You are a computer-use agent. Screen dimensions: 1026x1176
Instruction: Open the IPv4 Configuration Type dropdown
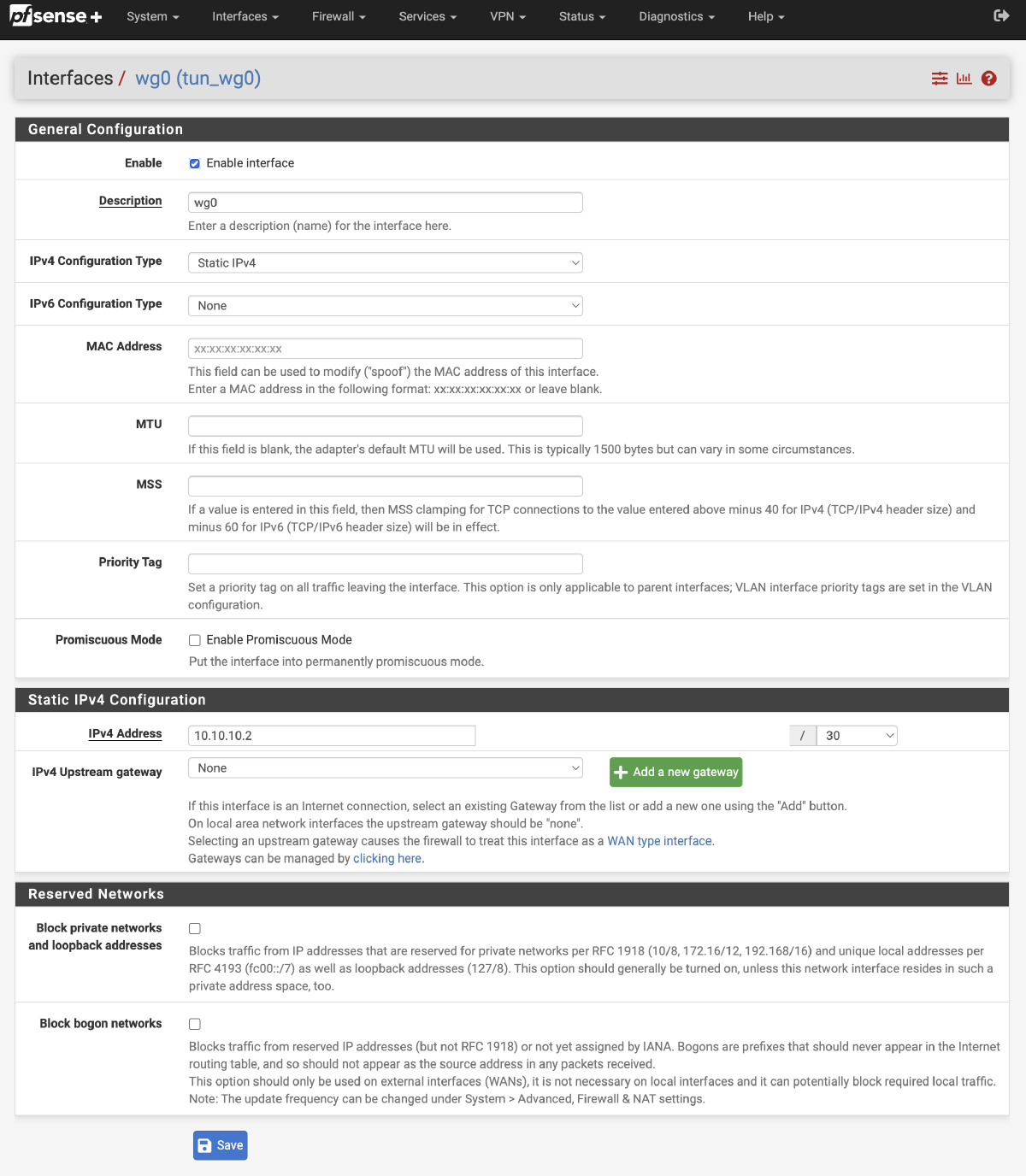[385, 262]
